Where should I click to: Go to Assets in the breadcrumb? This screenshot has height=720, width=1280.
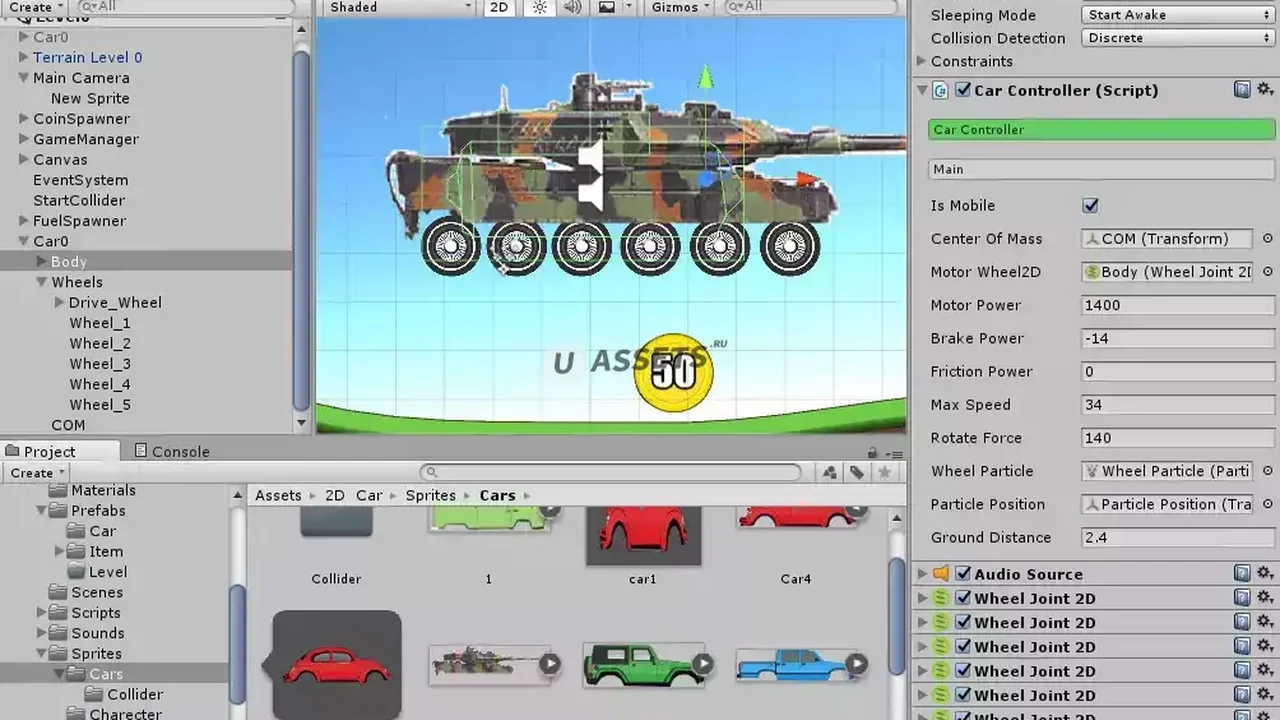pyautogui.click(x=278, y=496)
